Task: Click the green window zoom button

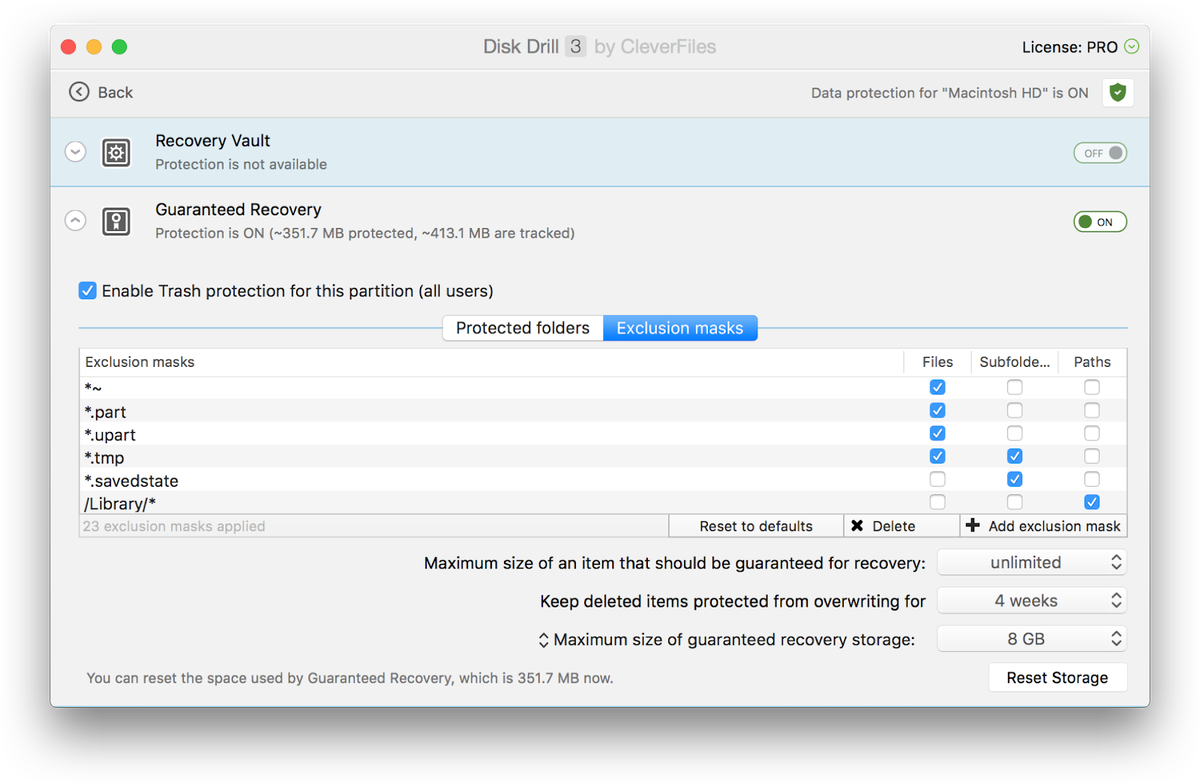Action: click(119, 47)
